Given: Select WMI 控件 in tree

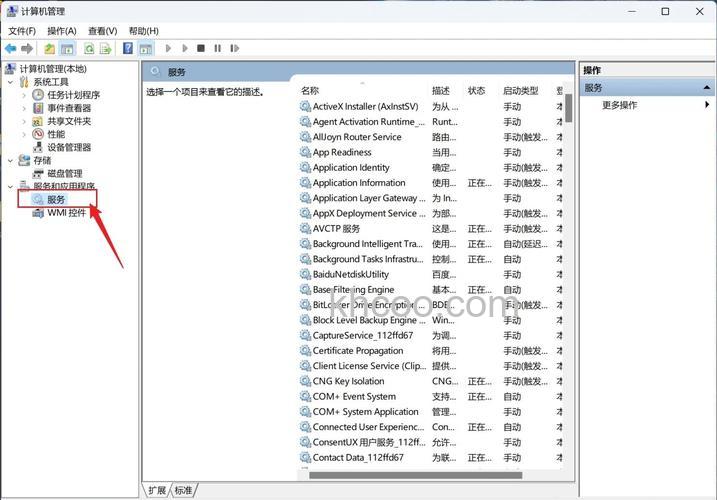Looking at the screenshot, I should tap(66, 213).
